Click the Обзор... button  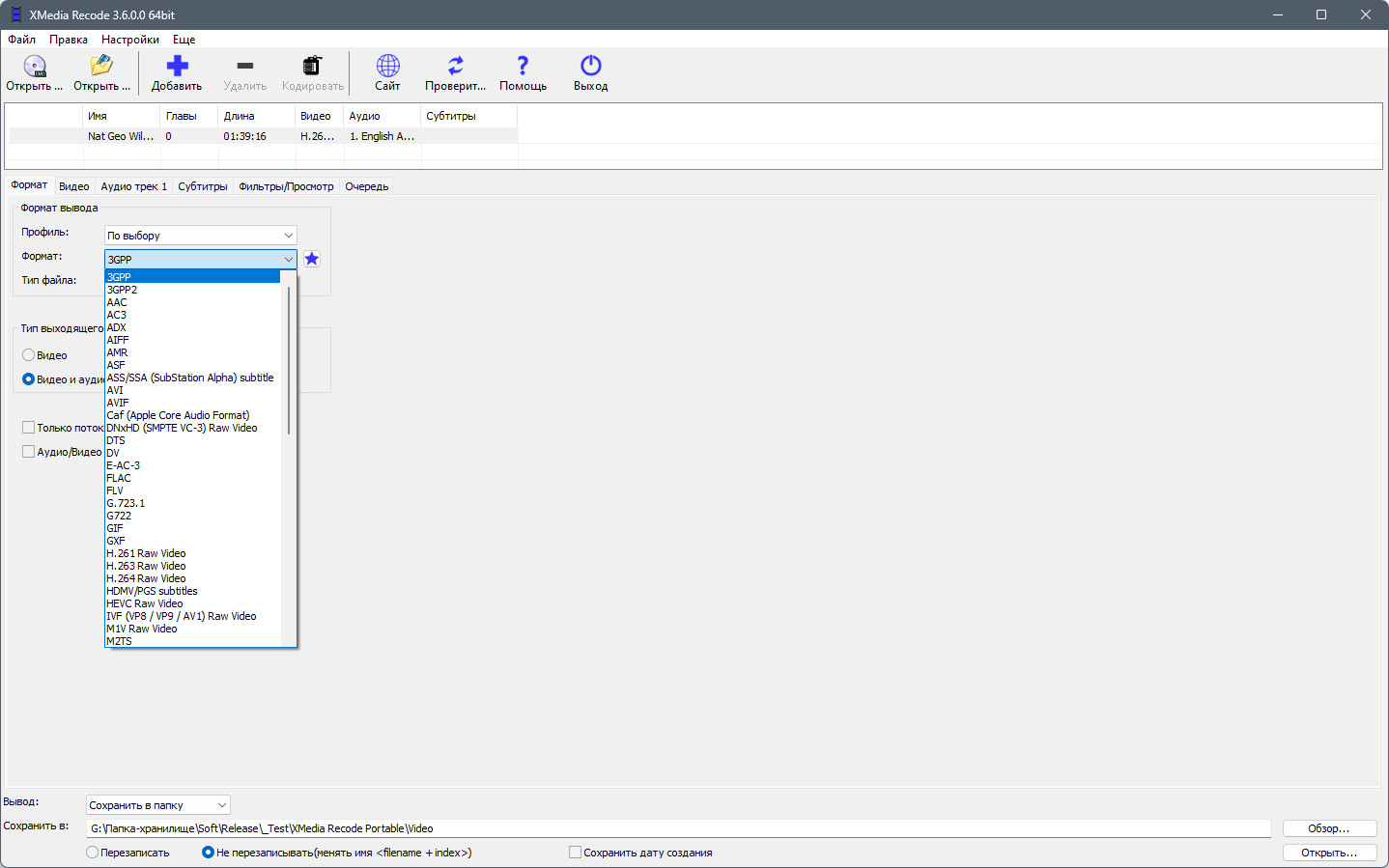coord(1329,828)
